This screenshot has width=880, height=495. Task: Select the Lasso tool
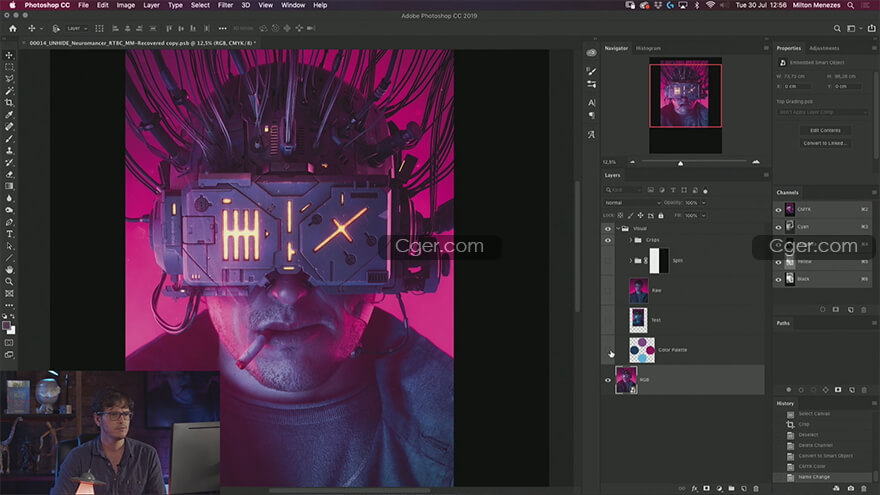point(9,79)
